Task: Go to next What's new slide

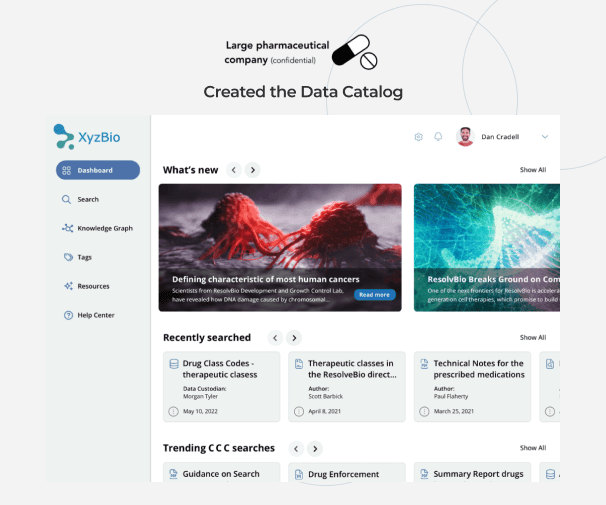Action: click(253, 170)
